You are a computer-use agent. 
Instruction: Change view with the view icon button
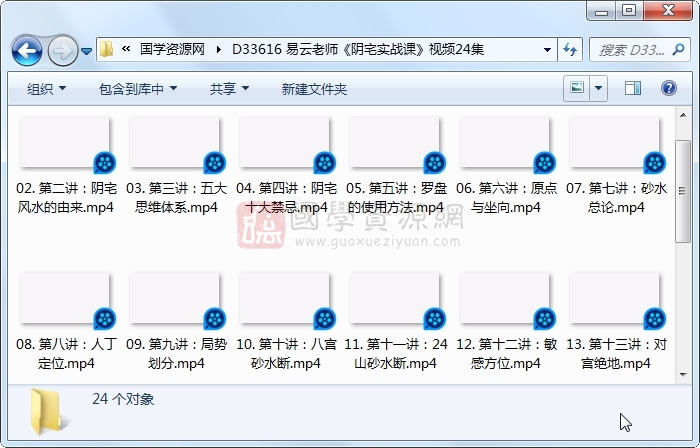pyautogui.click(x=576, y=88)
